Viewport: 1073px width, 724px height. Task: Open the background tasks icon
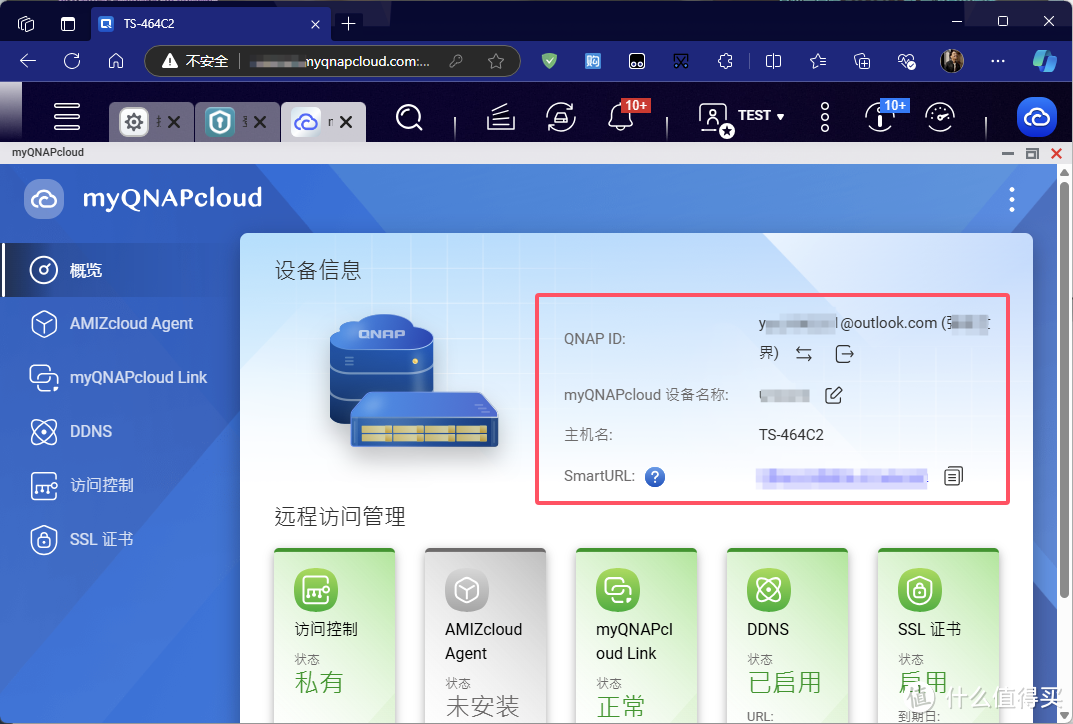tap(501, 117)
